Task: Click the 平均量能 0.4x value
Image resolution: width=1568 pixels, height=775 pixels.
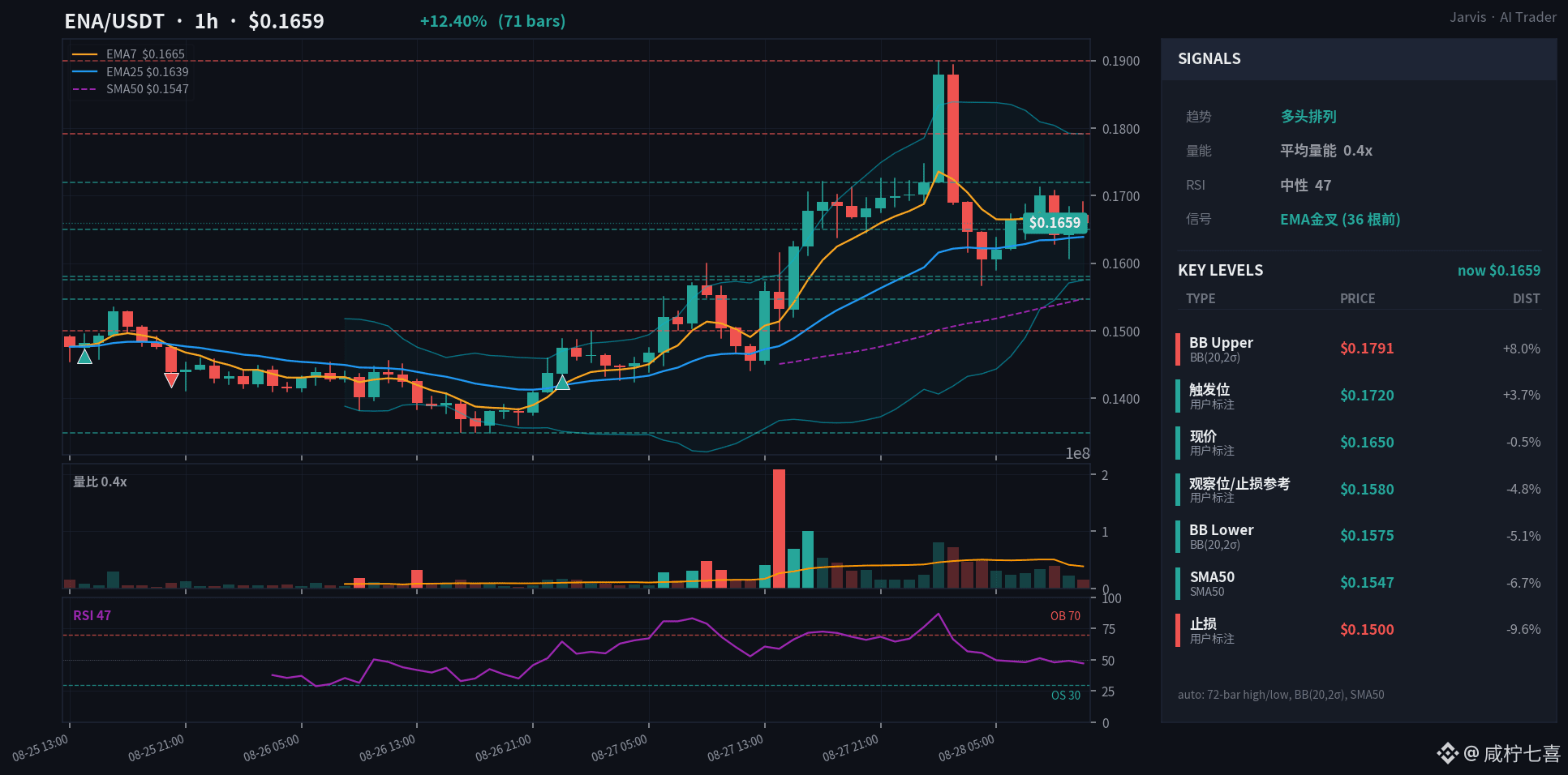Action: [x=1326, y=151]
